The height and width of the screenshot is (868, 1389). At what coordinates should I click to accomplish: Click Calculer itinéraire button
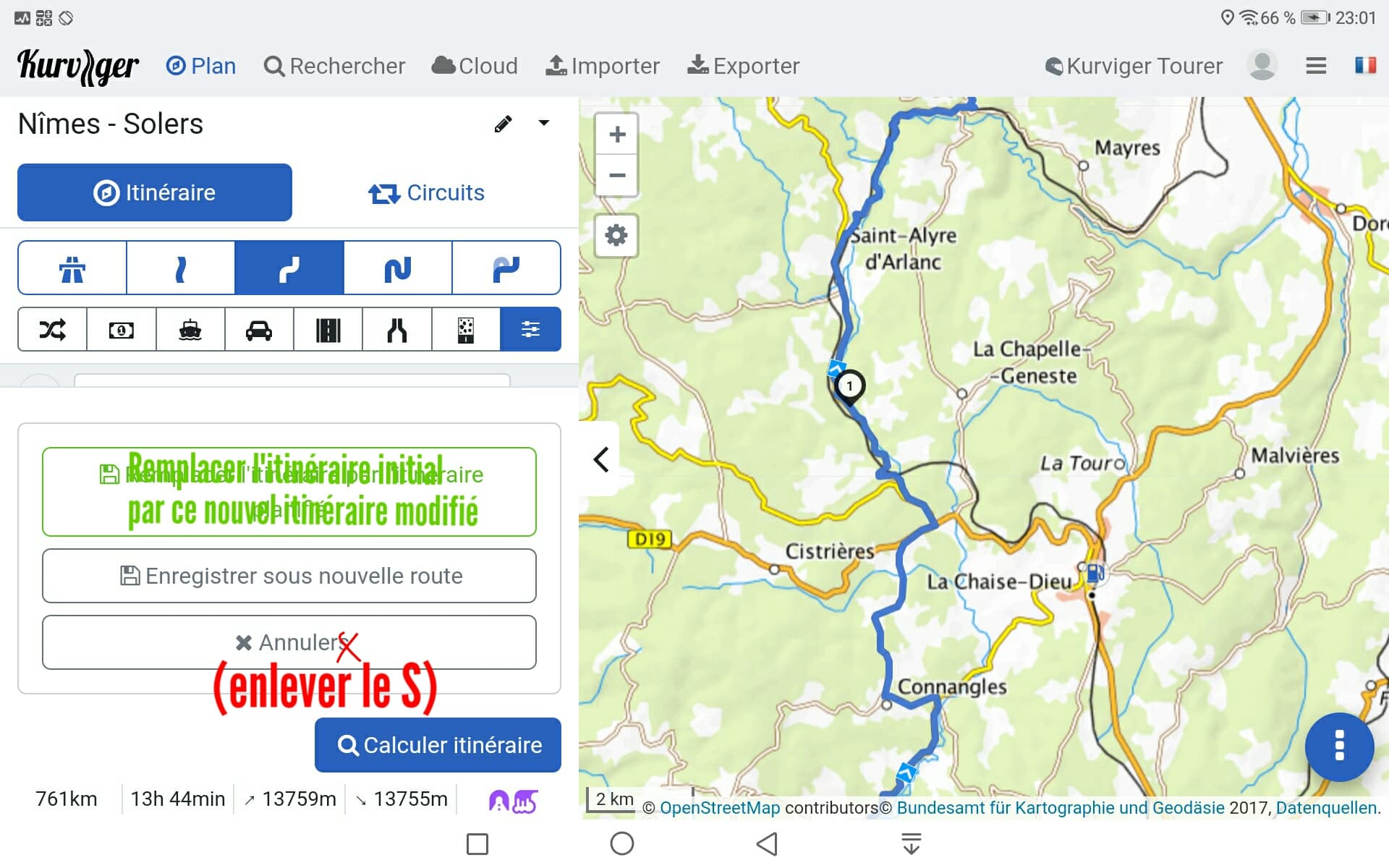point(438,745)
